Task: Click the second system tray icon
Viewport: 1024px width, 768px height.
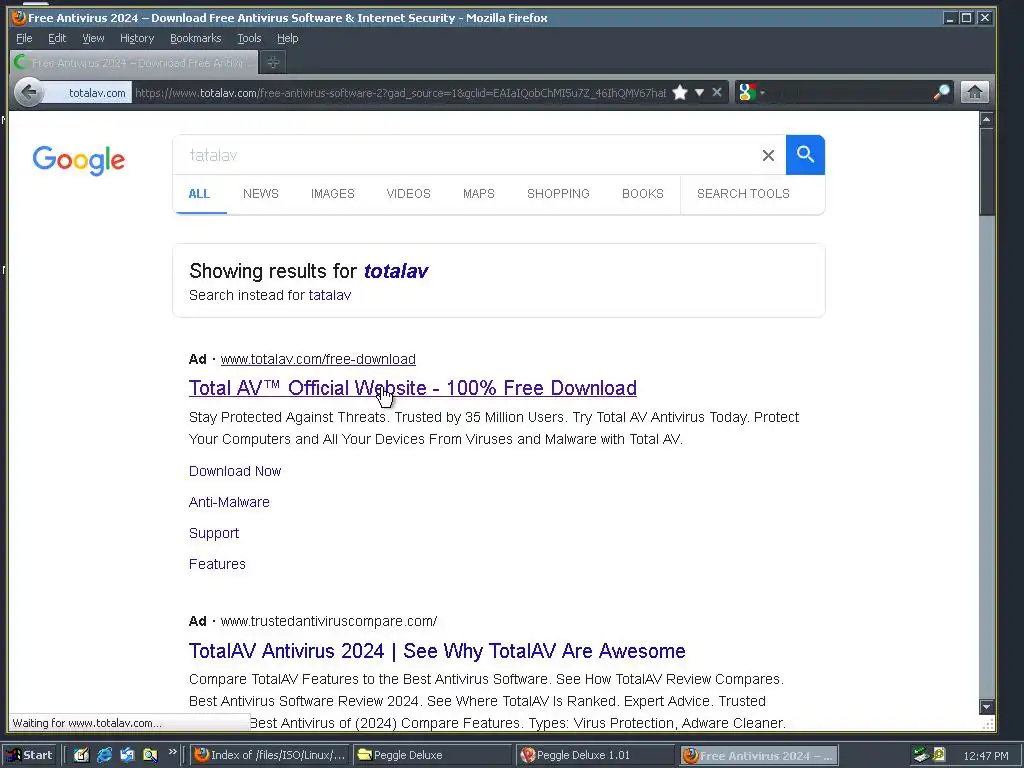Action: [x=939, y=756]
